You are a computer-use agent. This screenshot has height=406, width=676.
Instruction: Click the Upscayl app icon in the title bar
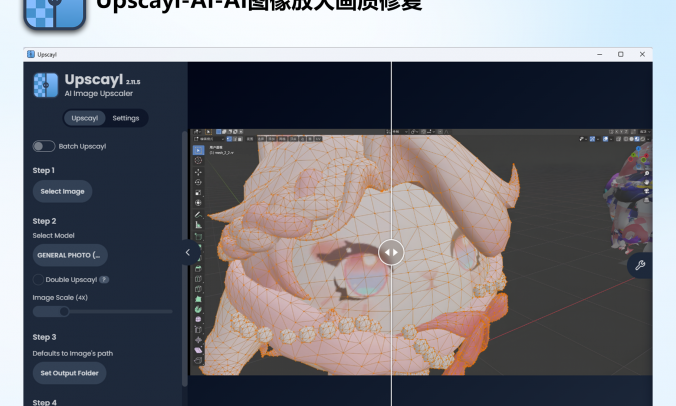[31, 54]
